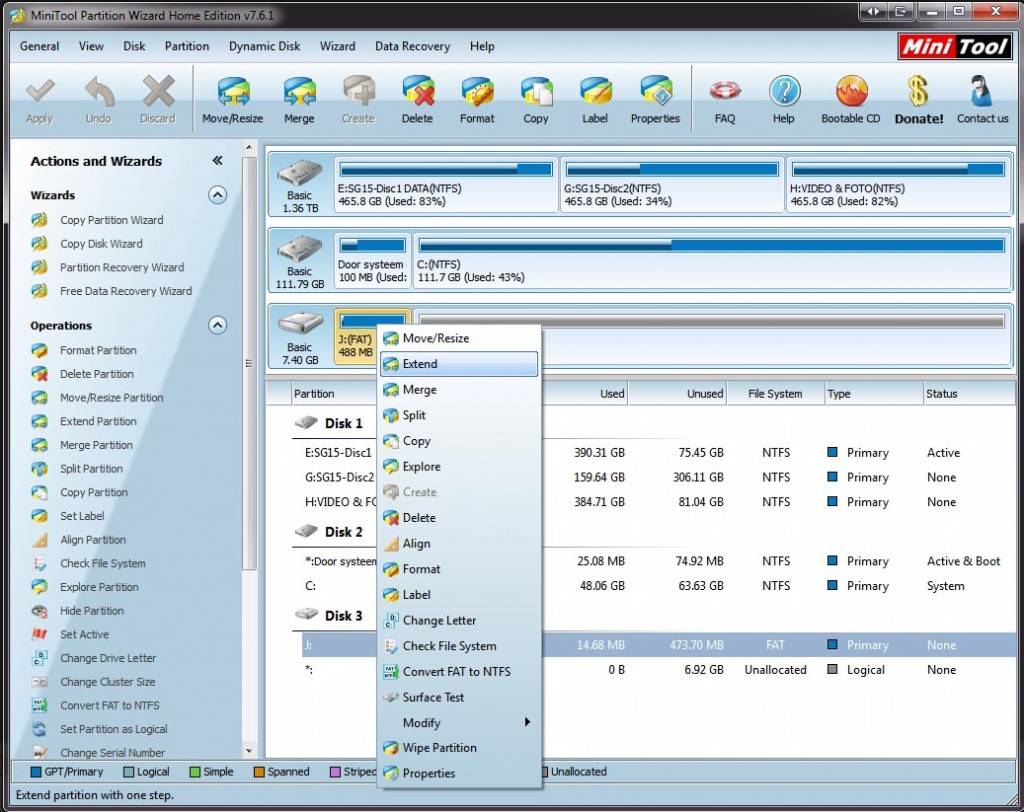Image resolution: width=1024 pixels, height=812 pixels.
Task: Choose Change Letter in context menu
Action: tap(459, 621)
